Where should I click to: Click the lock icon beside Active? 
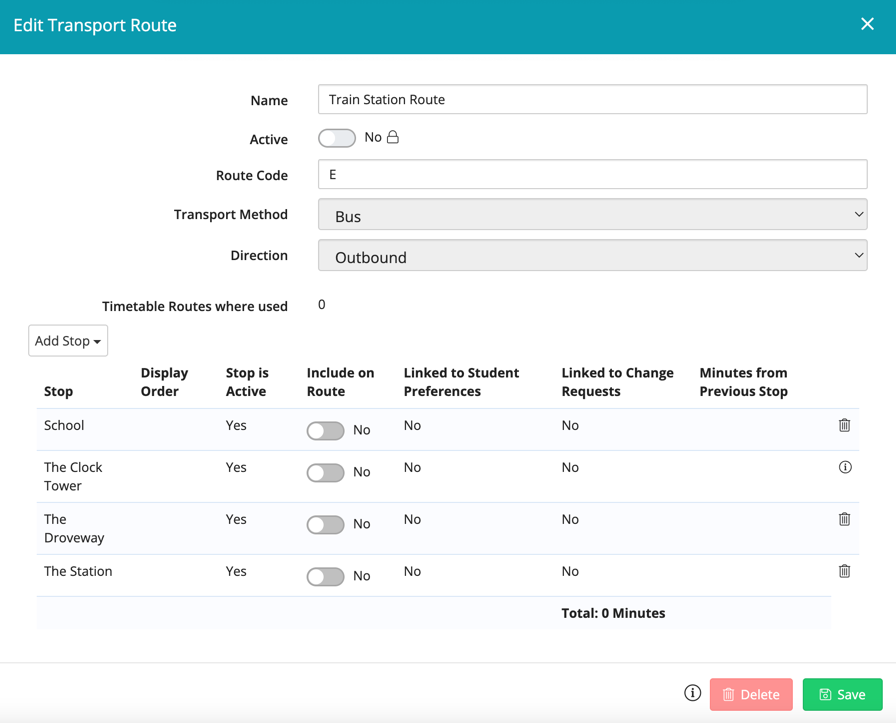tap(393, 138)
